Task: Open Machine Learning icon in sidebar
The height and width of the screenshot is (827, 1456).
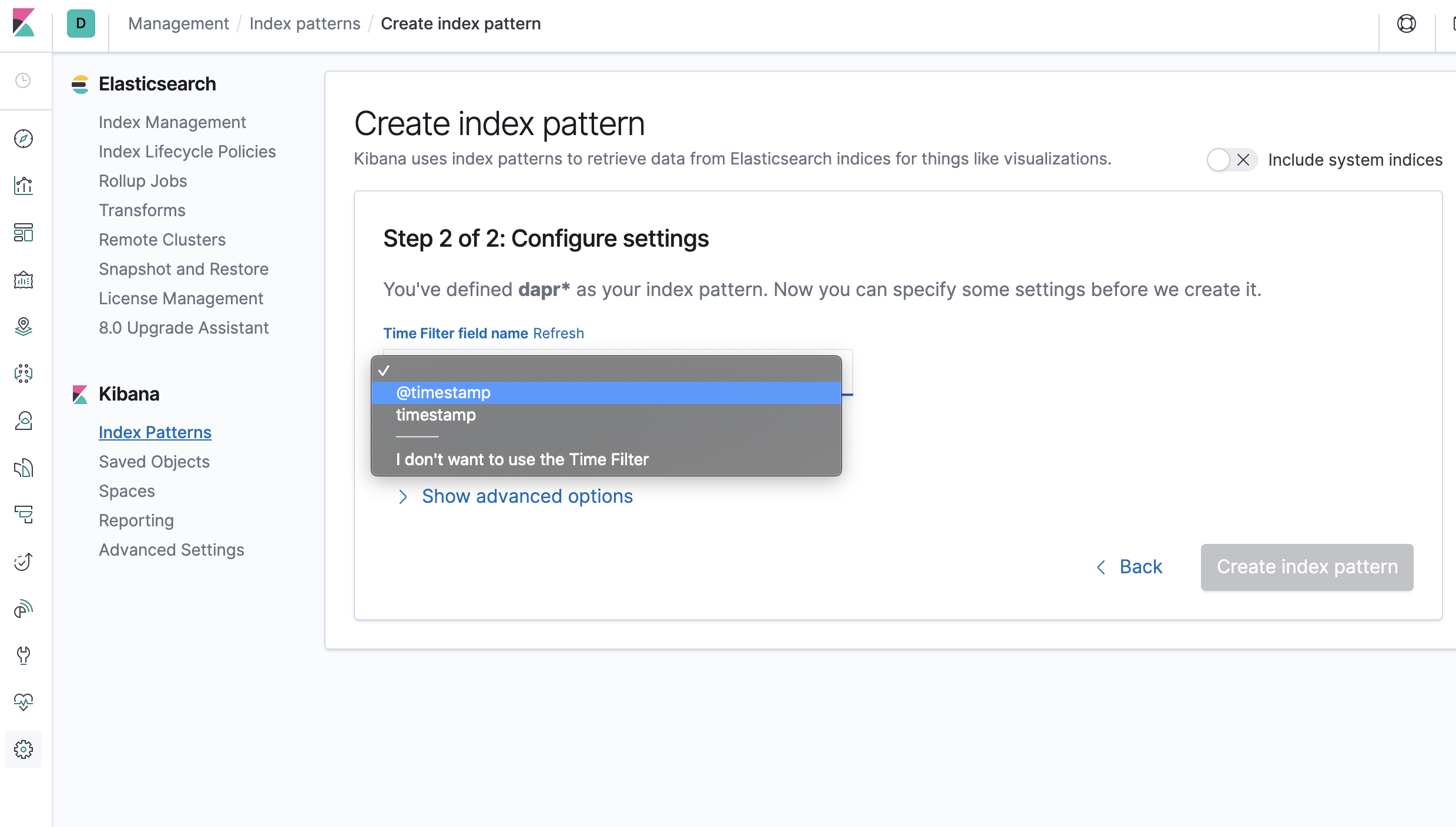Action: click(x=24, y=374)
